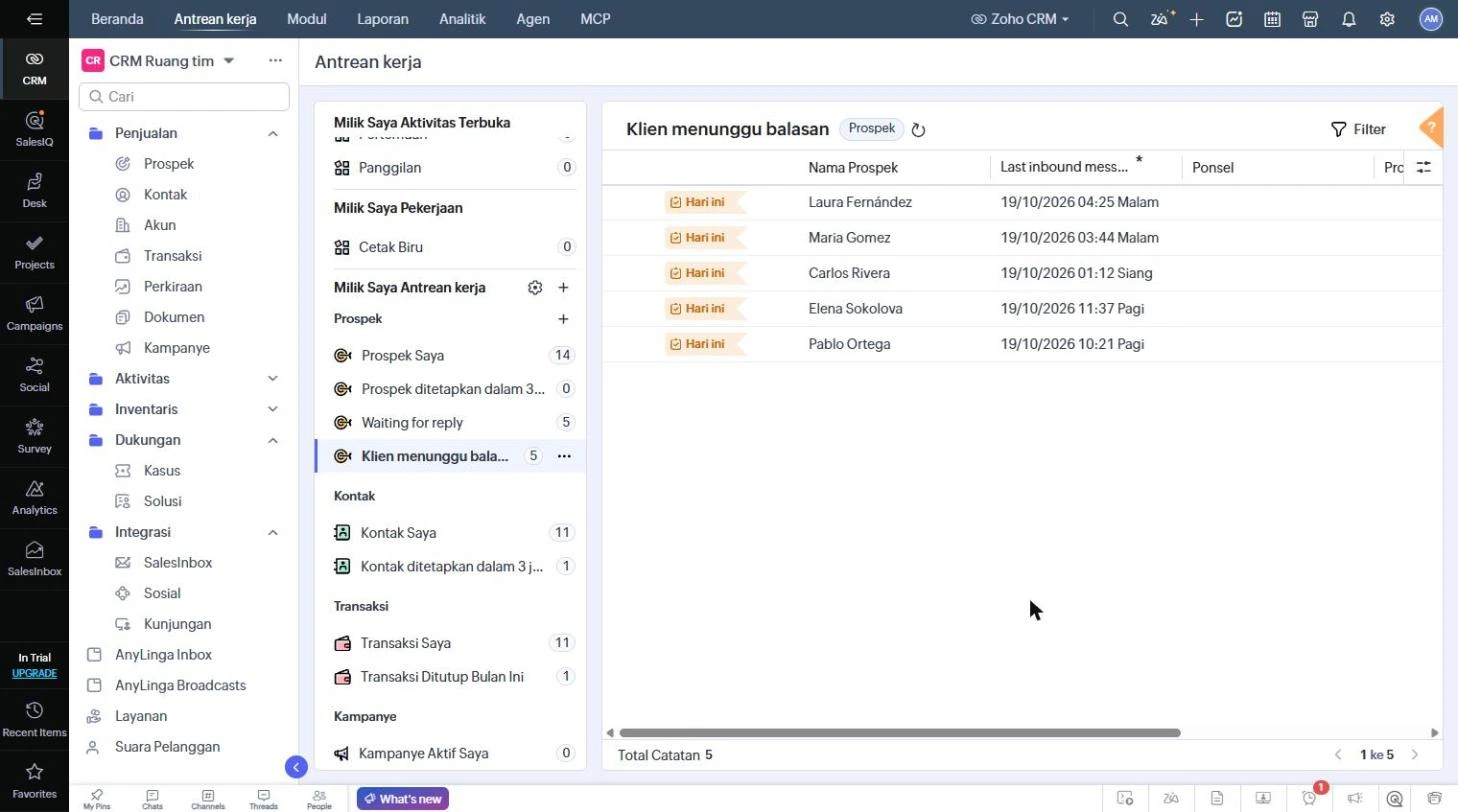Open the setup gear icon in top bar

(1387, 19)
